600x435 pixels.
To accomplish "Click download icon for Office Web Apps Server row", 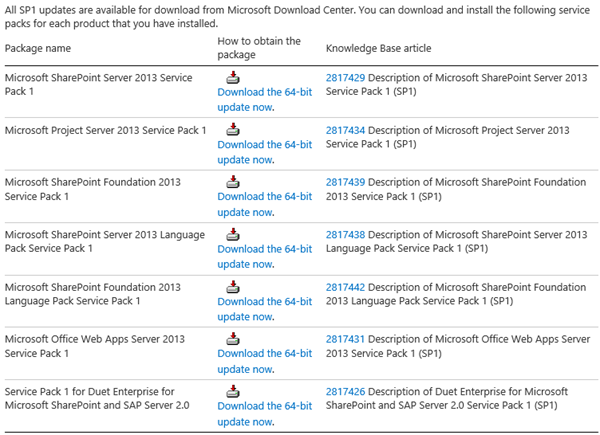I will (233, 339).
